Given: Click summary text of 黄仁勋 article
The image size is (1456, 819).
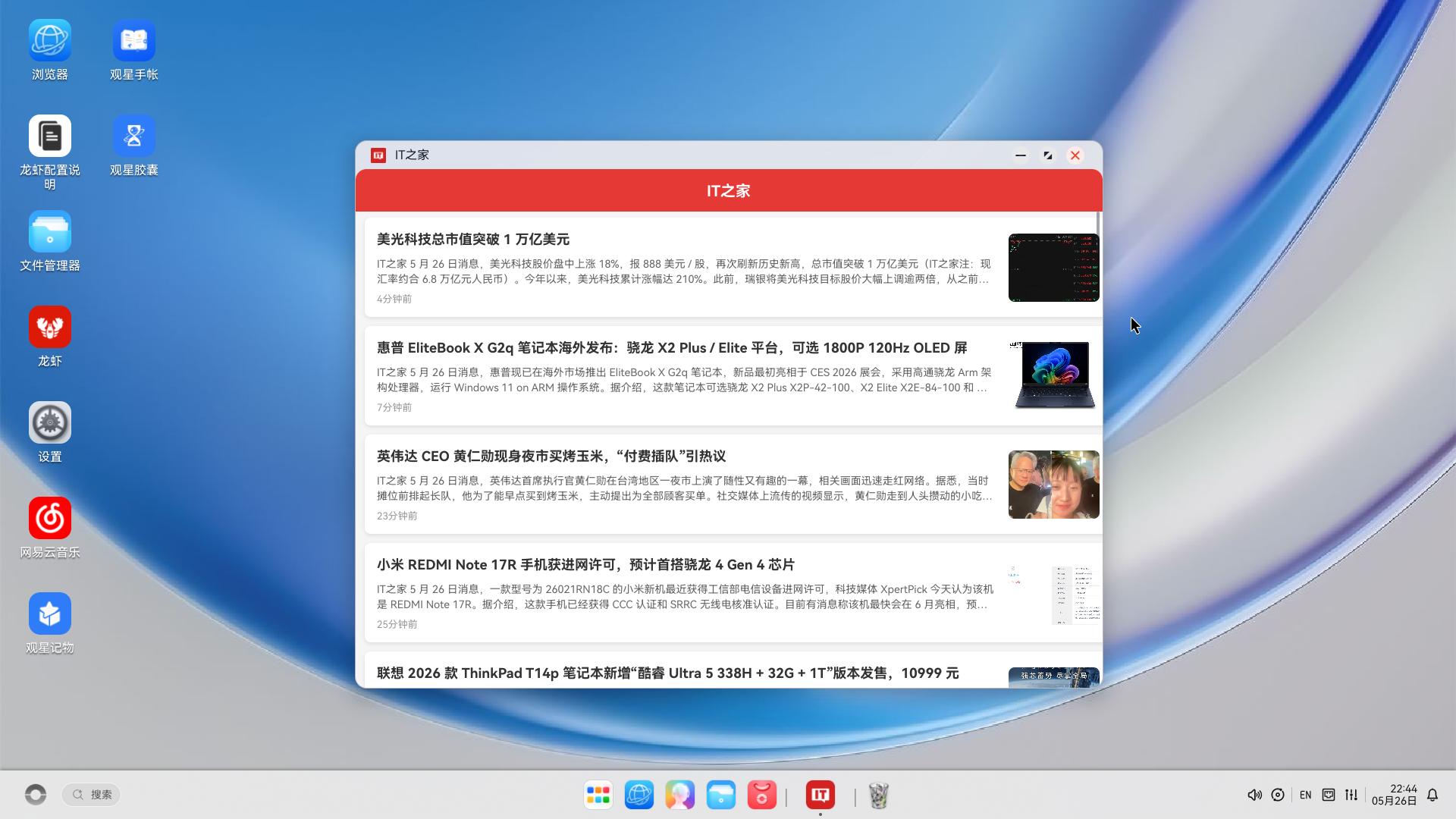Looking at the screenshot, I should (x=685, y=488).
